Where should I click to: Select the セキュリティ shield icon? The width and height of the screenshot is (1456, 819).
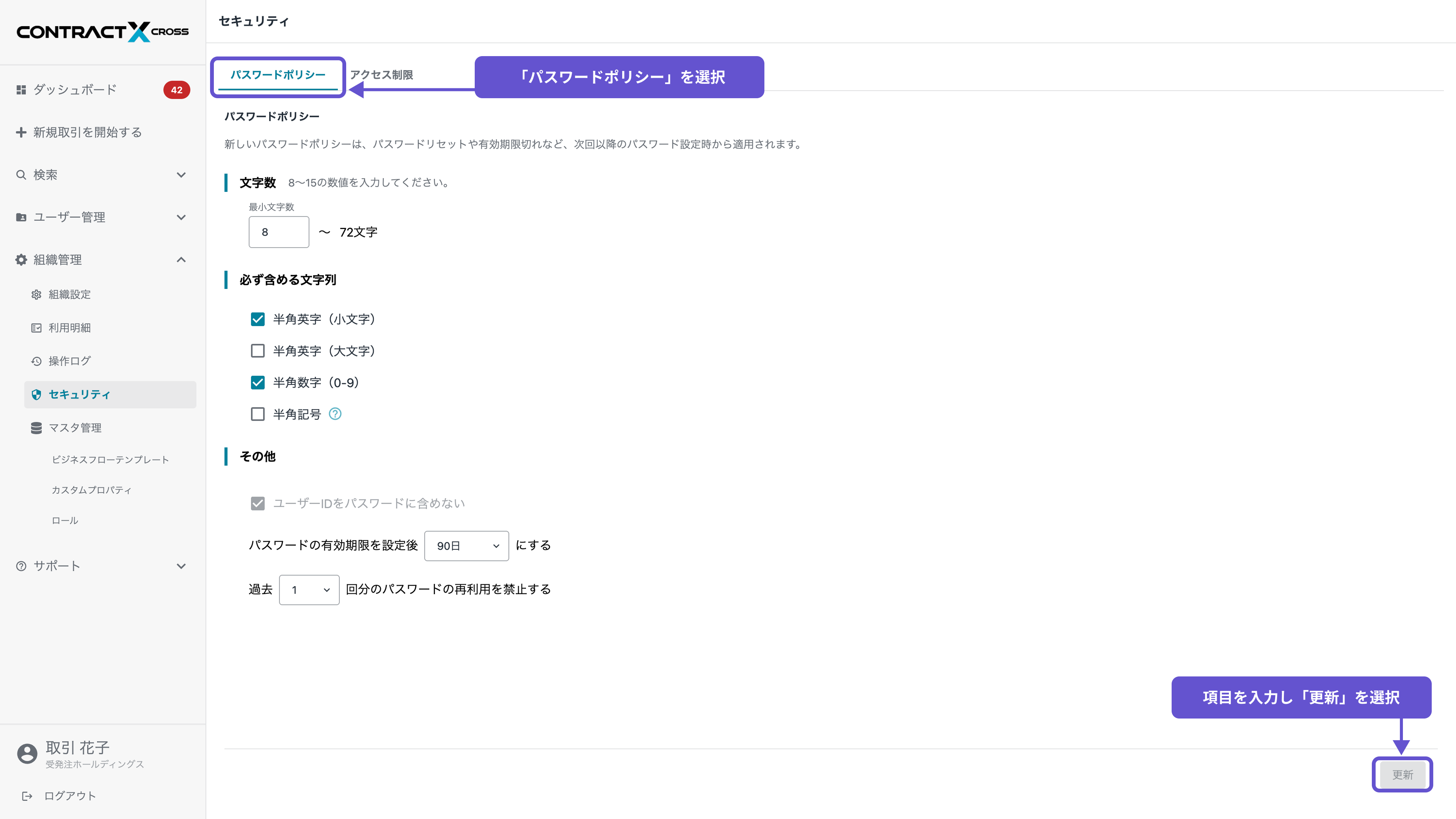coord(36,394)
